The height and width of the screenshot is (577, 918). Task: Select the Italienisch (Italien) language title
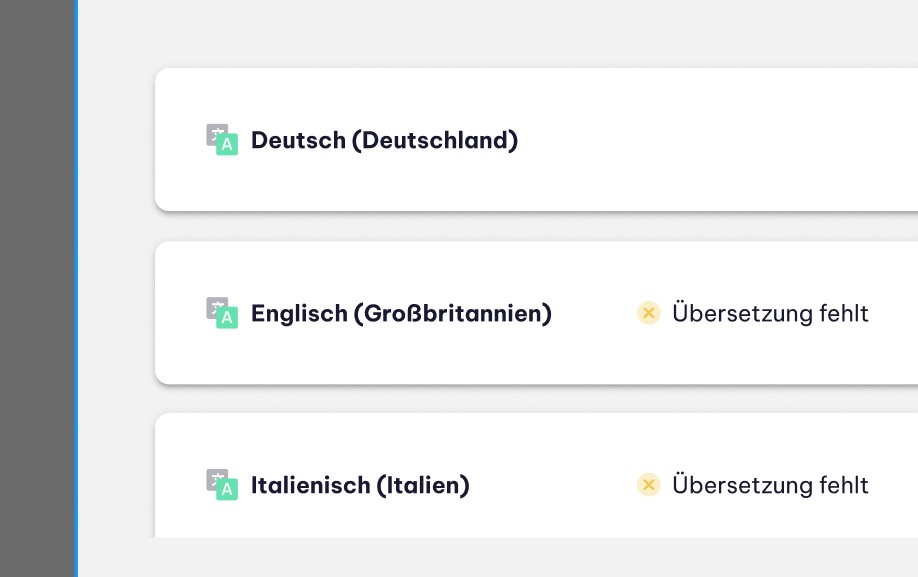tap(360, 485)
